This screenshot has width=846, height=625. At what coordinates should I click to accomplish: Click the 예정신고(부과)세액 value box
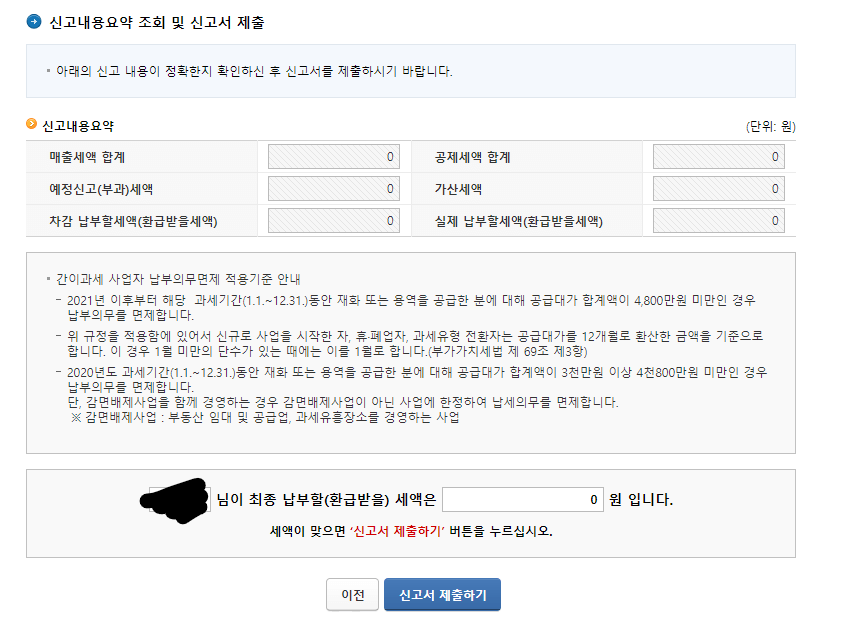tap(333, 187)
